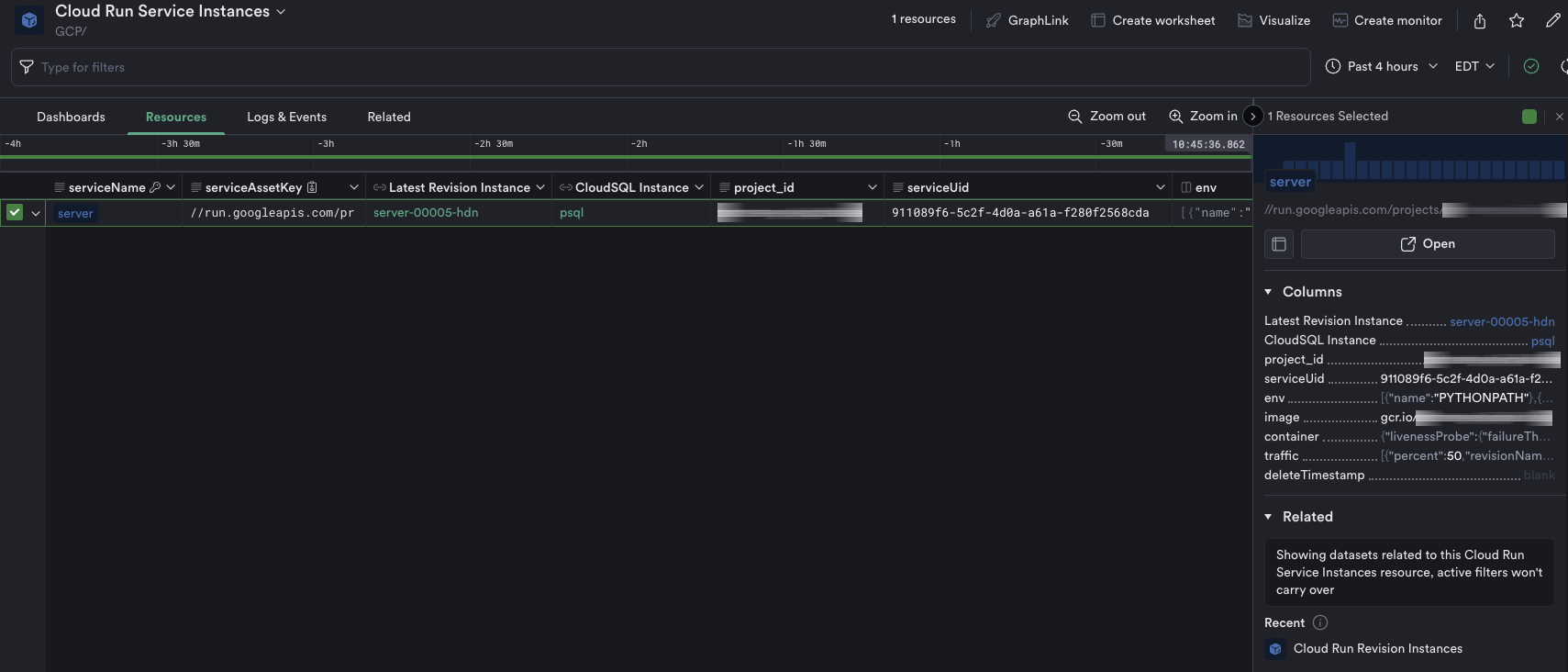Click Create worksheet
1568x672 pixels.
coord(1152,20)
